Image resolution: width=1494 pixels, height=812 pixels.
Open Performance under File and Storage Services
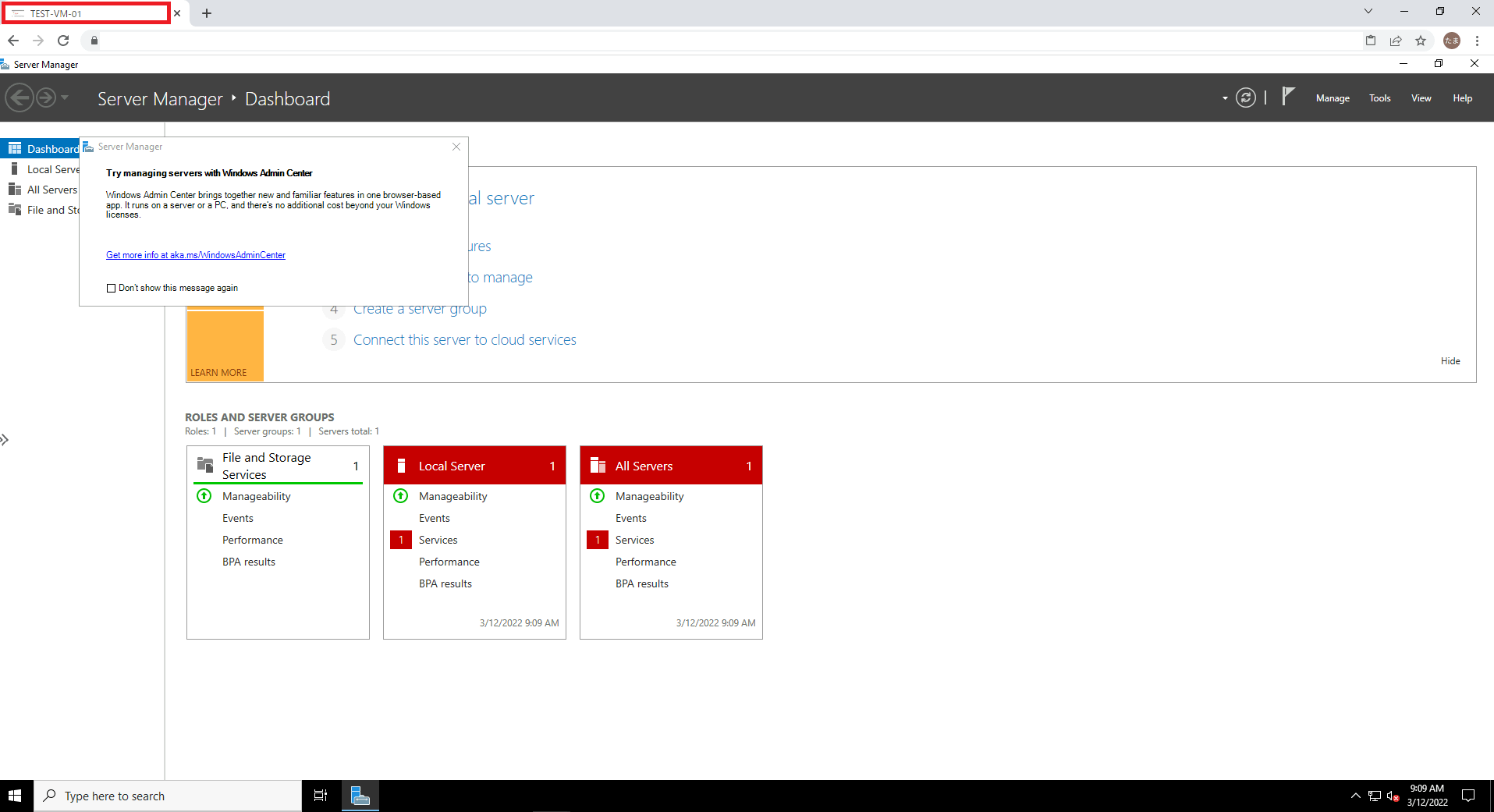(253, 540)
